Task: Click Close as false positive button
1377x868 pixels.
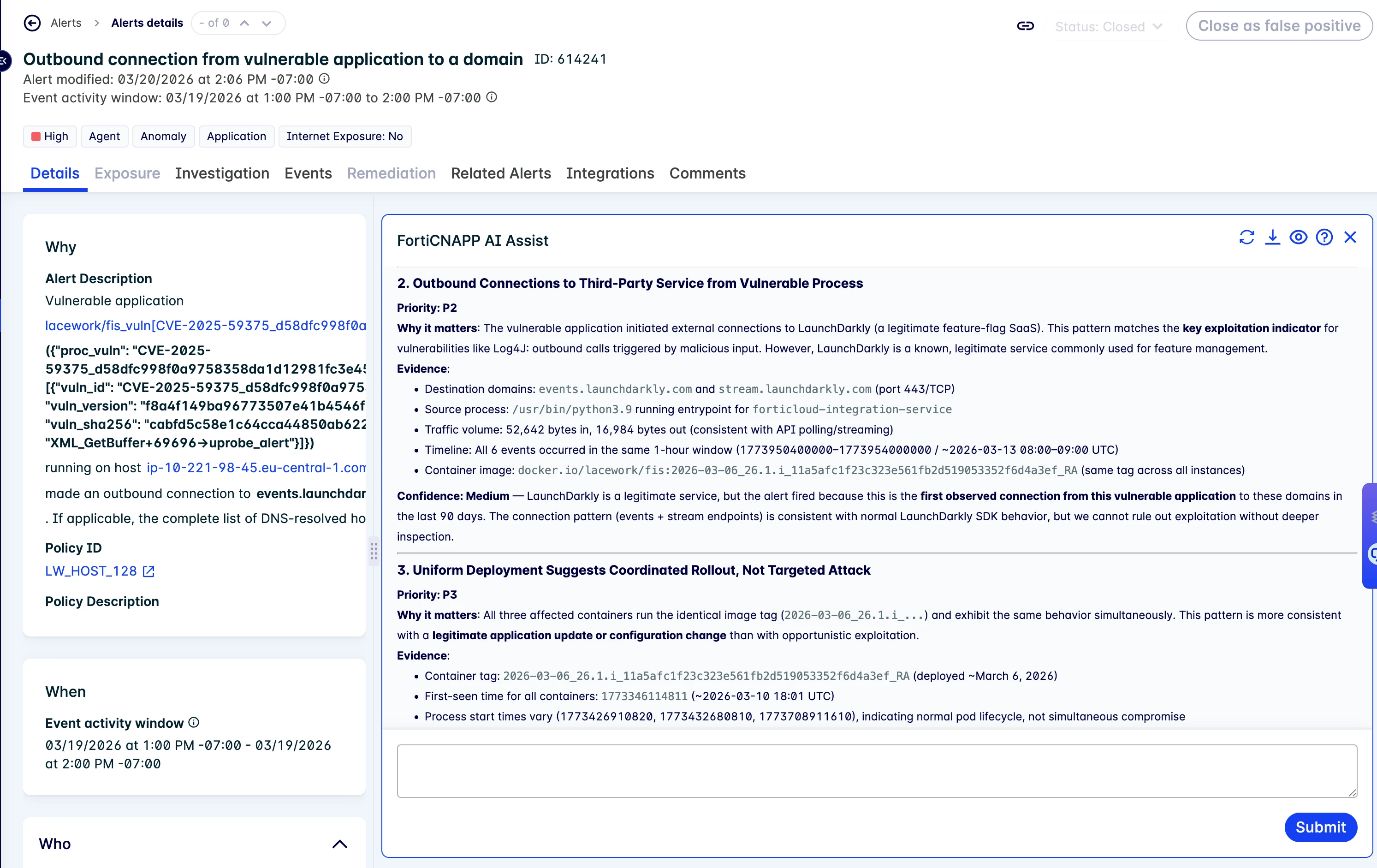Action: pos(1279,26)
